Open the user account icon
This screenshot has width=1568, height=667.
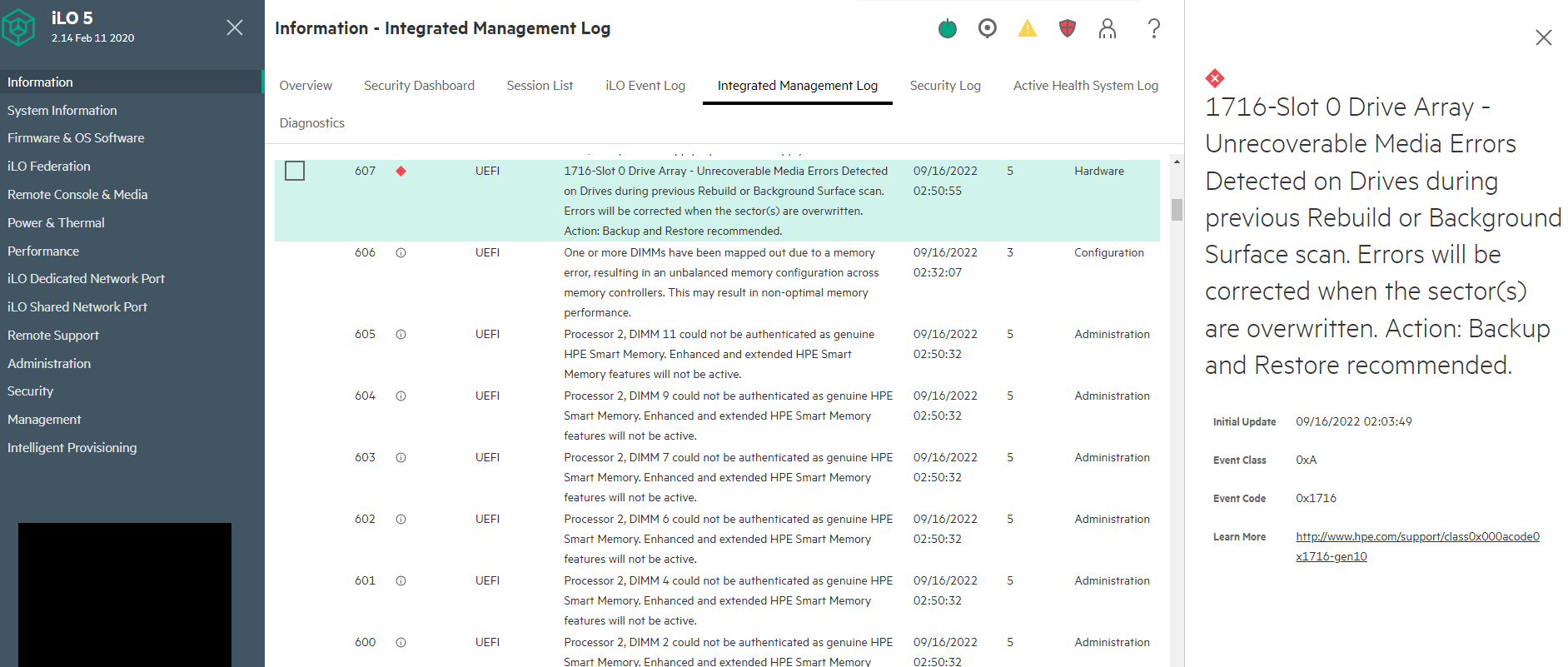click(x=1107, y=29)
